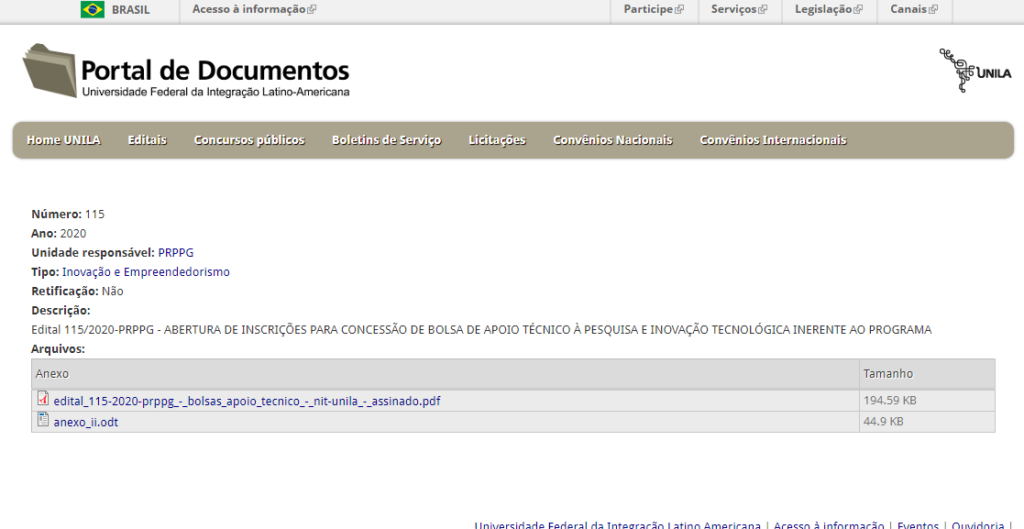1024x529 pixels.
Task: Open BRASIL government link
Action: (131, 10)
